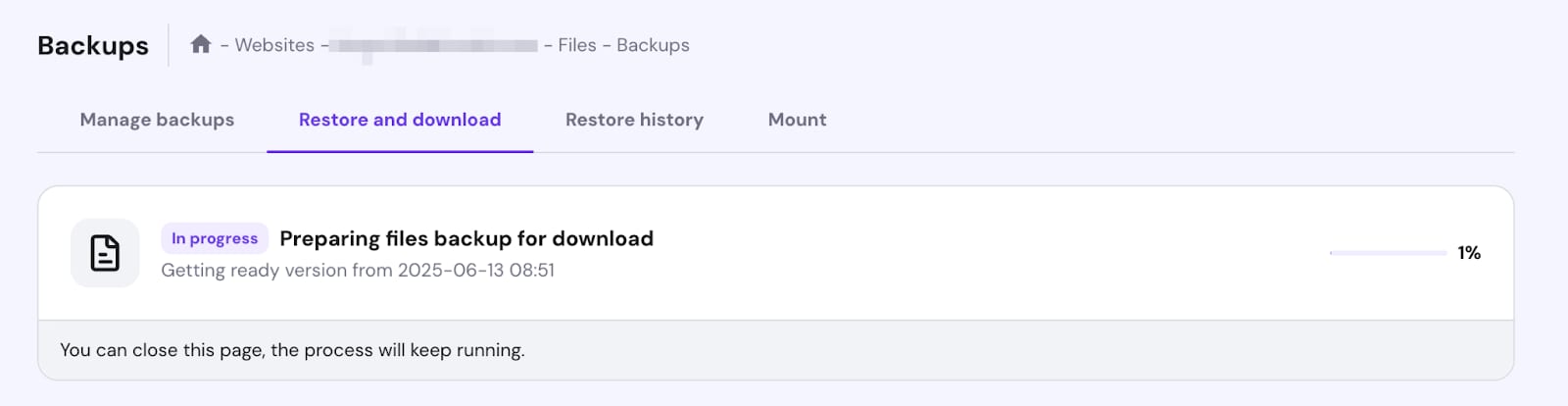Click the 'You can close this page' notice
The height and width of the screenshot is (406, 1568).
pyautogui.click(x=292, y=350)
